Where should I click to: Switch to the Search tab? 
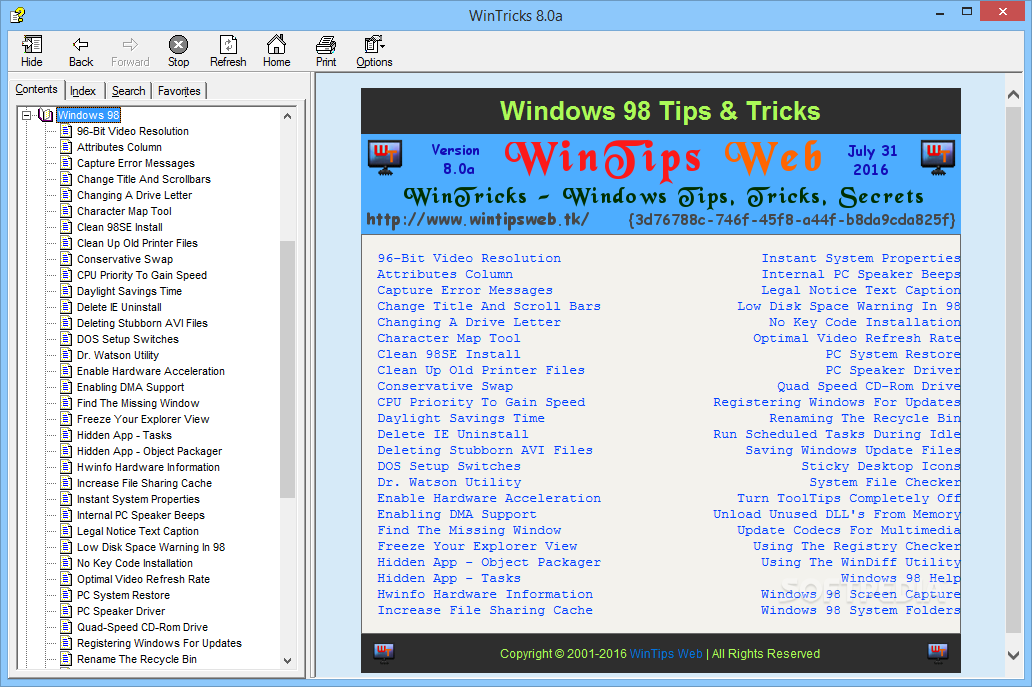128,91
